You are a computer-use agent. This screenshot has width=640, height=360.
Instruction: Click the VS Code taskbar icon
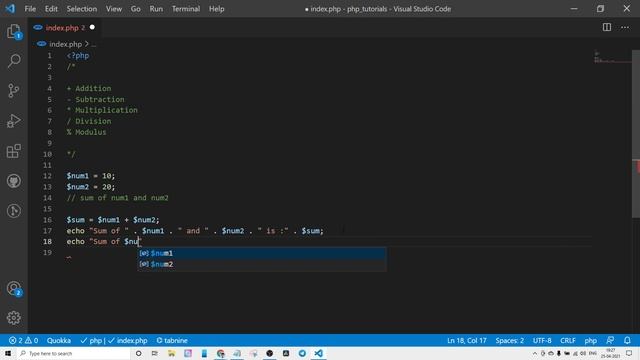[x=318, y=353]
